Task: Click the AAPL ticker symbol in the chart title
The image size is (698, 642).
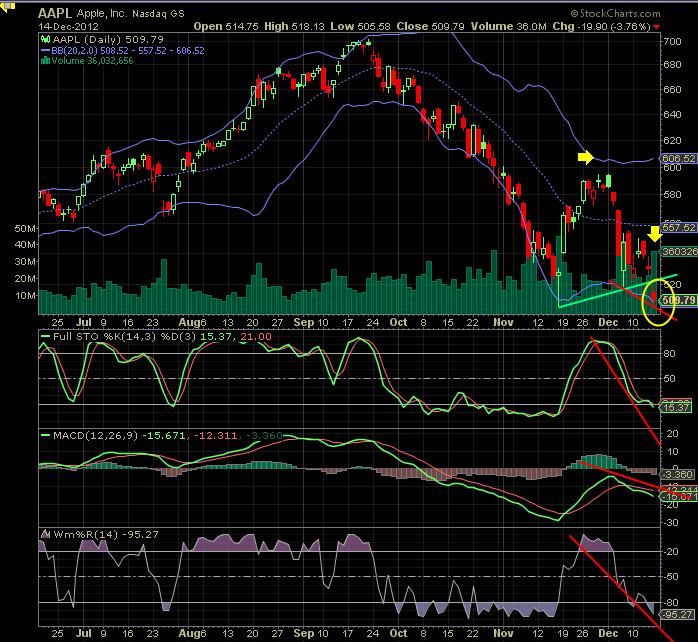Action: click(55, 13)
